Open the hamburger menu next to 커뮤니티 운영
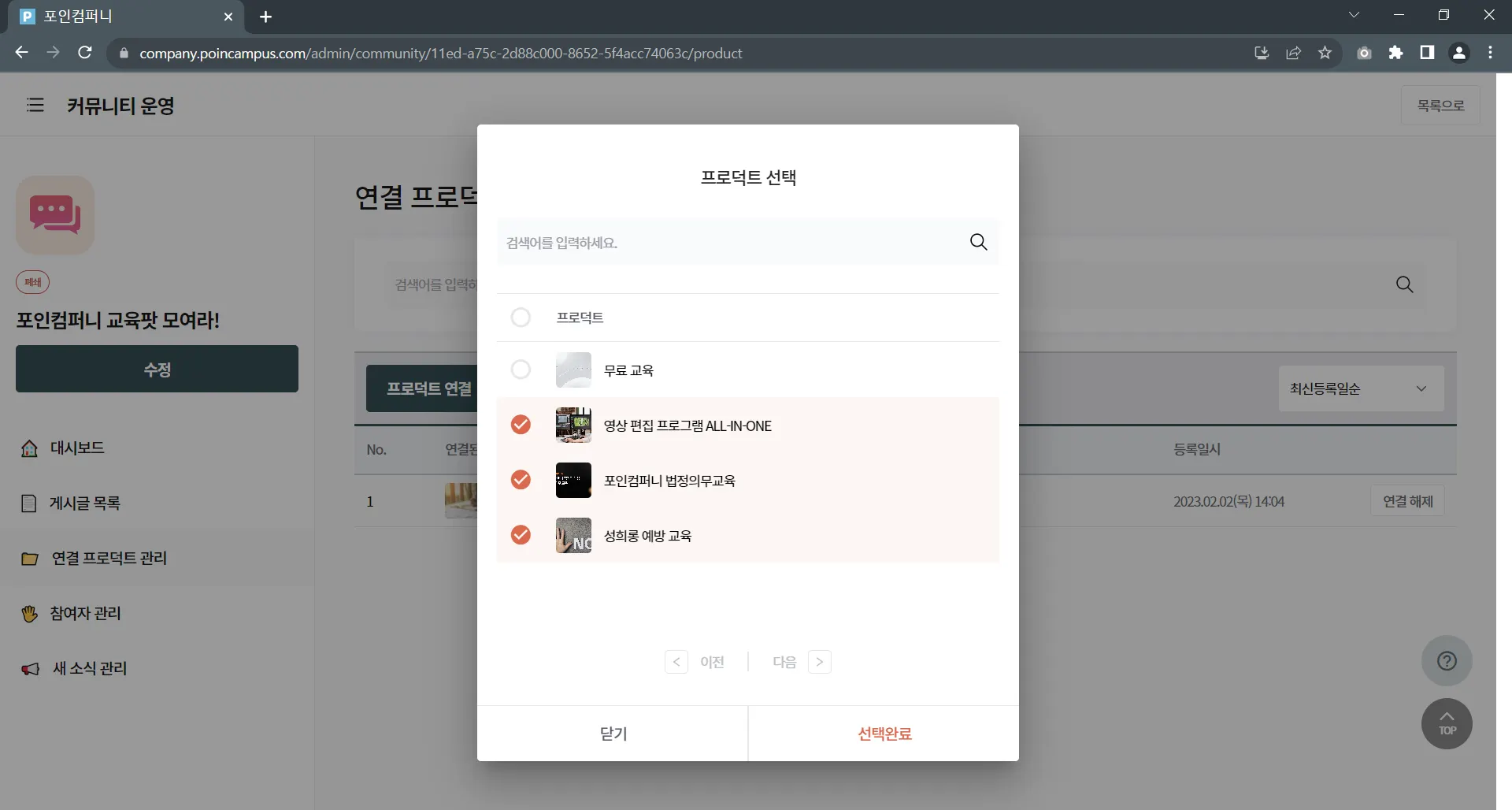The width and height of the screenshot is (1512, 810). [x=35, y=105]
